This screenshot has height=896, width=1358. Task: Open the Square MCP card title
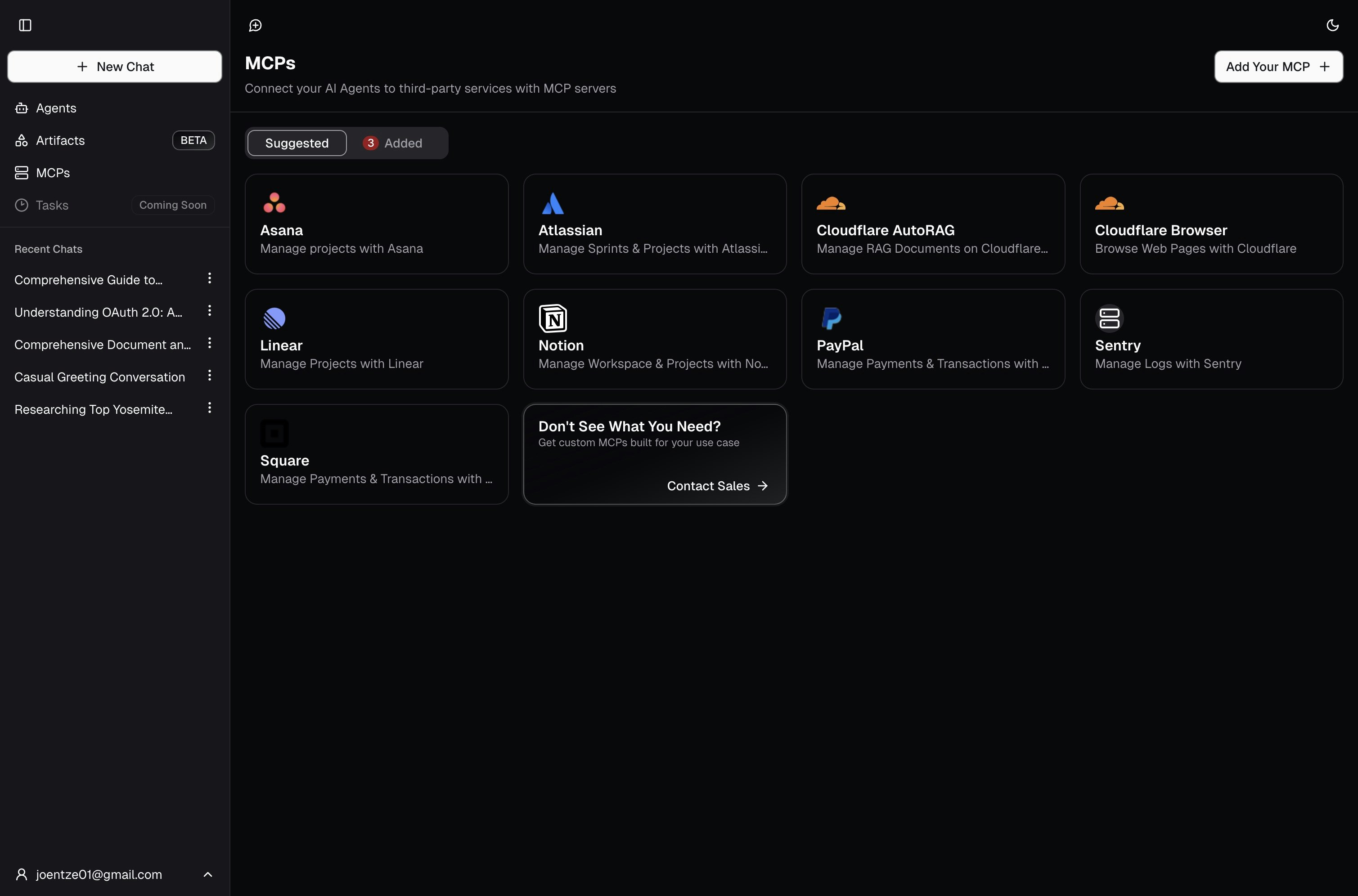285,461
